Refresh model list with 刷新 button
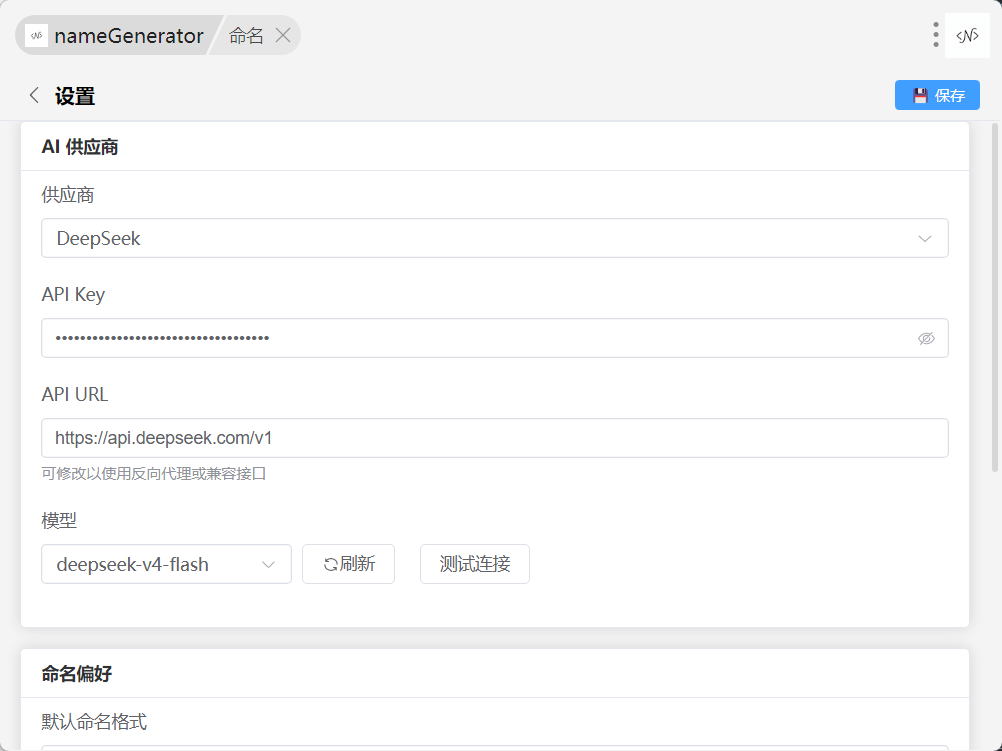1002x751 pixels. pos(348,564)
